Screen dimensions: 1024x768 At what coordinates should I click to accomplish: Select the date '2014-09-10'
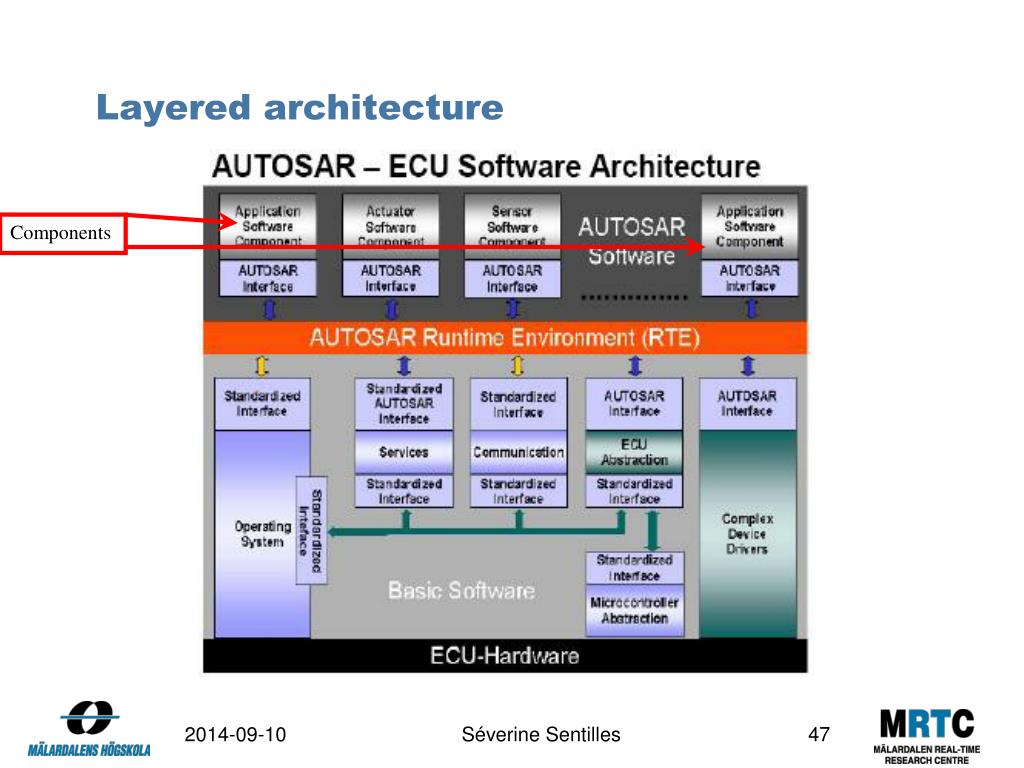point(235,735)
